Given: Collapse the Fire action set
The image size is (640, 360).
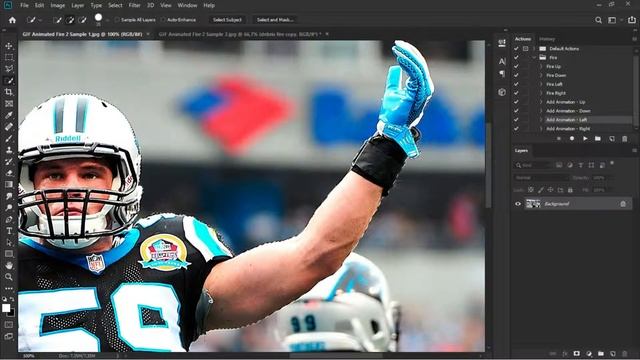Looking at the screenshot, I should click(x=534, y=58).
